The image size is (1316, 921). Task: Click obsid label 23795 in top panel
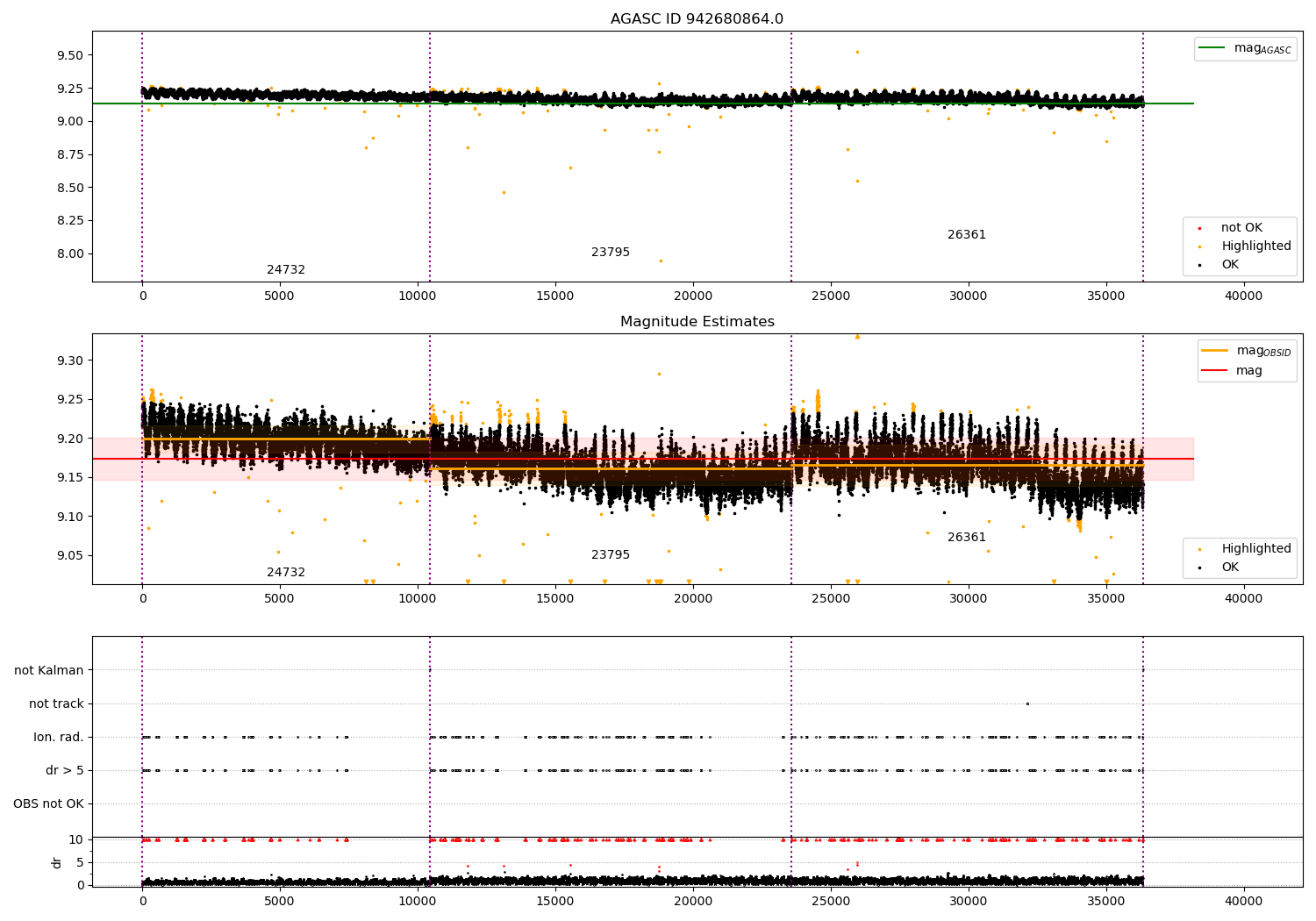pyautogui.click(x=611, y=253)
